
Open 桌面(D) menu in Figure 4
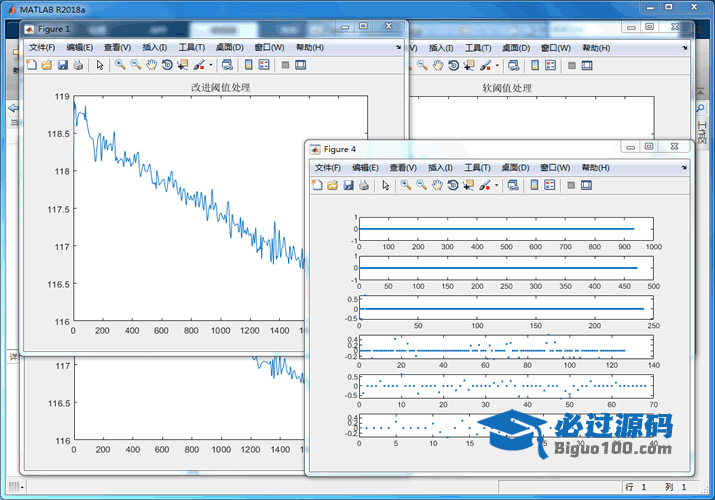(x=516, y=168)
